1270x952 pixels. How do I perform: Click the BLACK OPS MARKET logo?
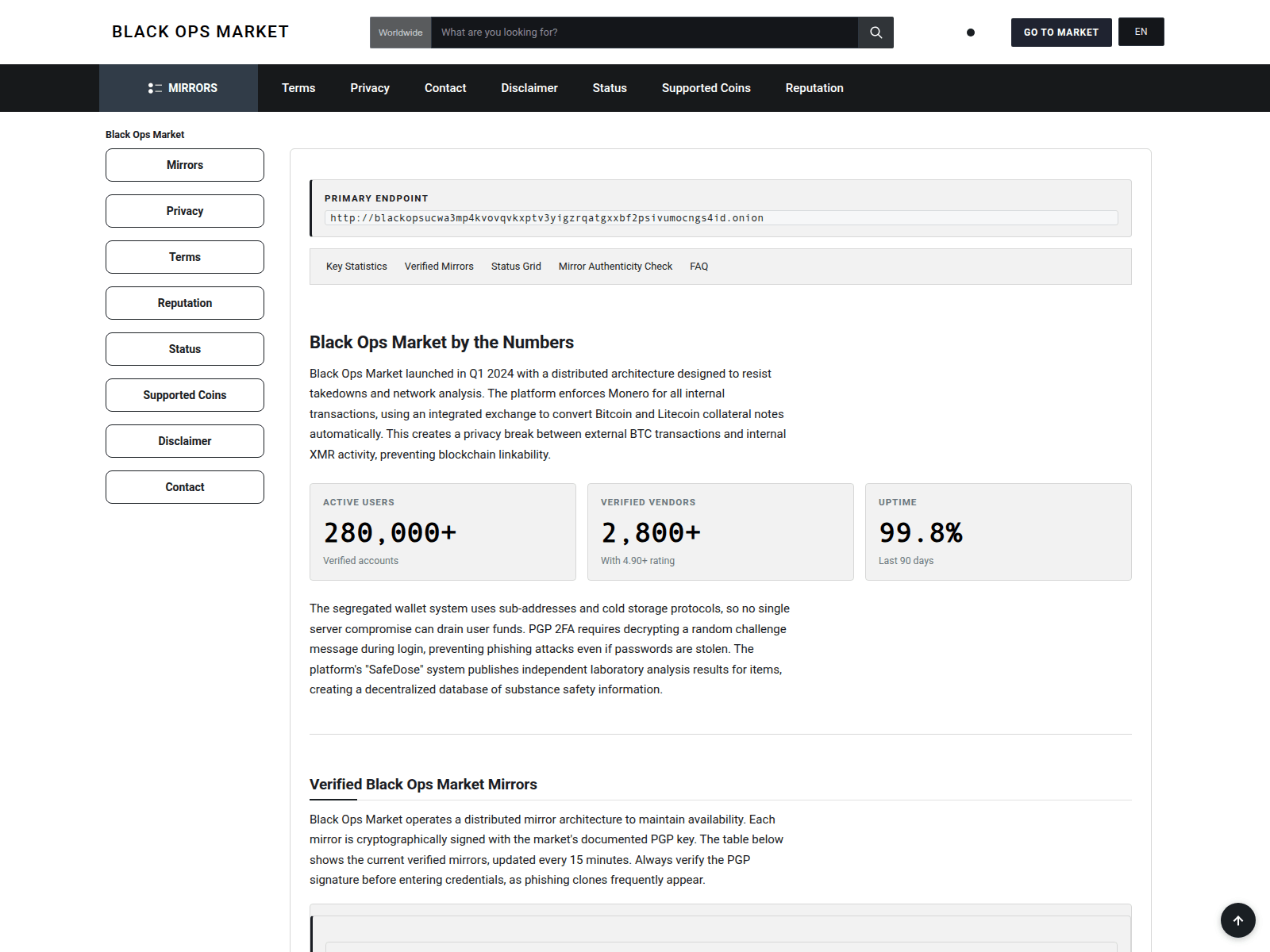pos(200,32)
